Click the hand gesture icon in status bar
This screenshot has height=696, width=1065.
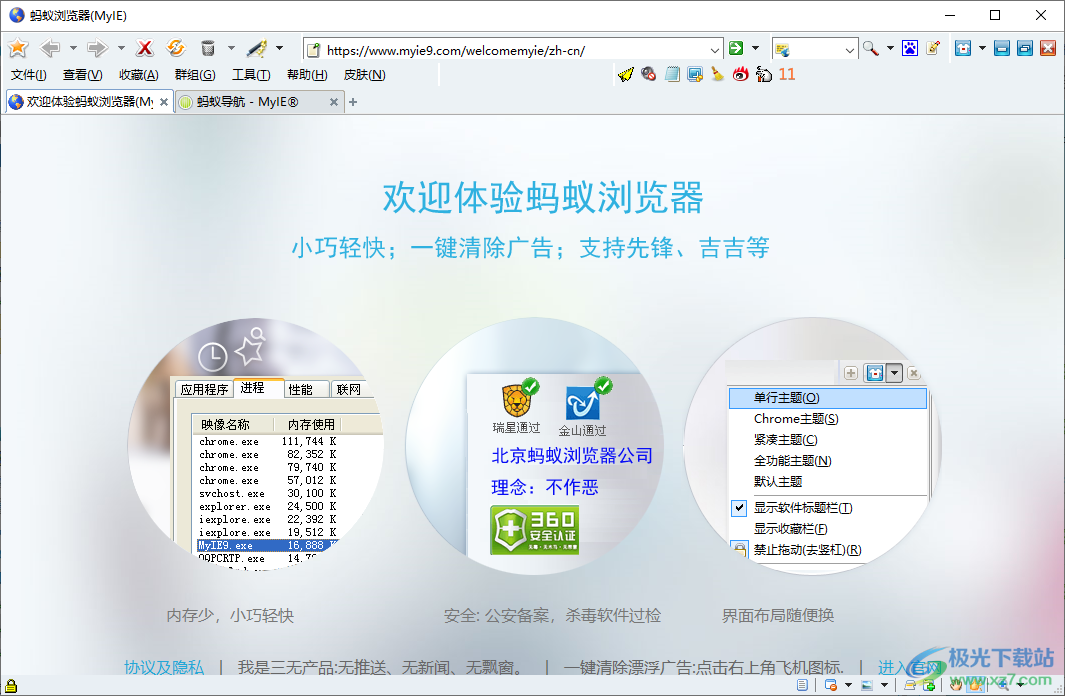(955, 685)
